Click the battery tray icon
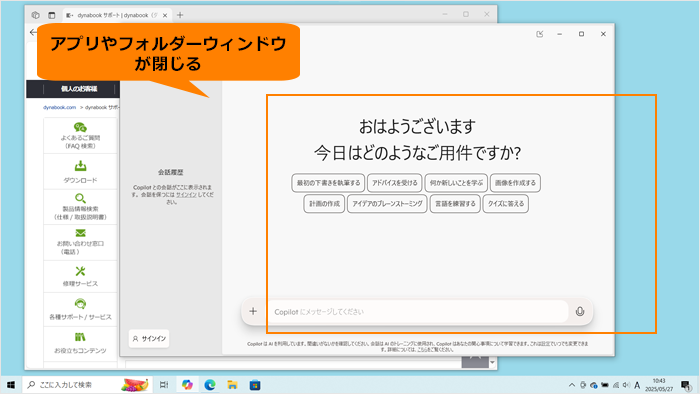 point(605,385)
